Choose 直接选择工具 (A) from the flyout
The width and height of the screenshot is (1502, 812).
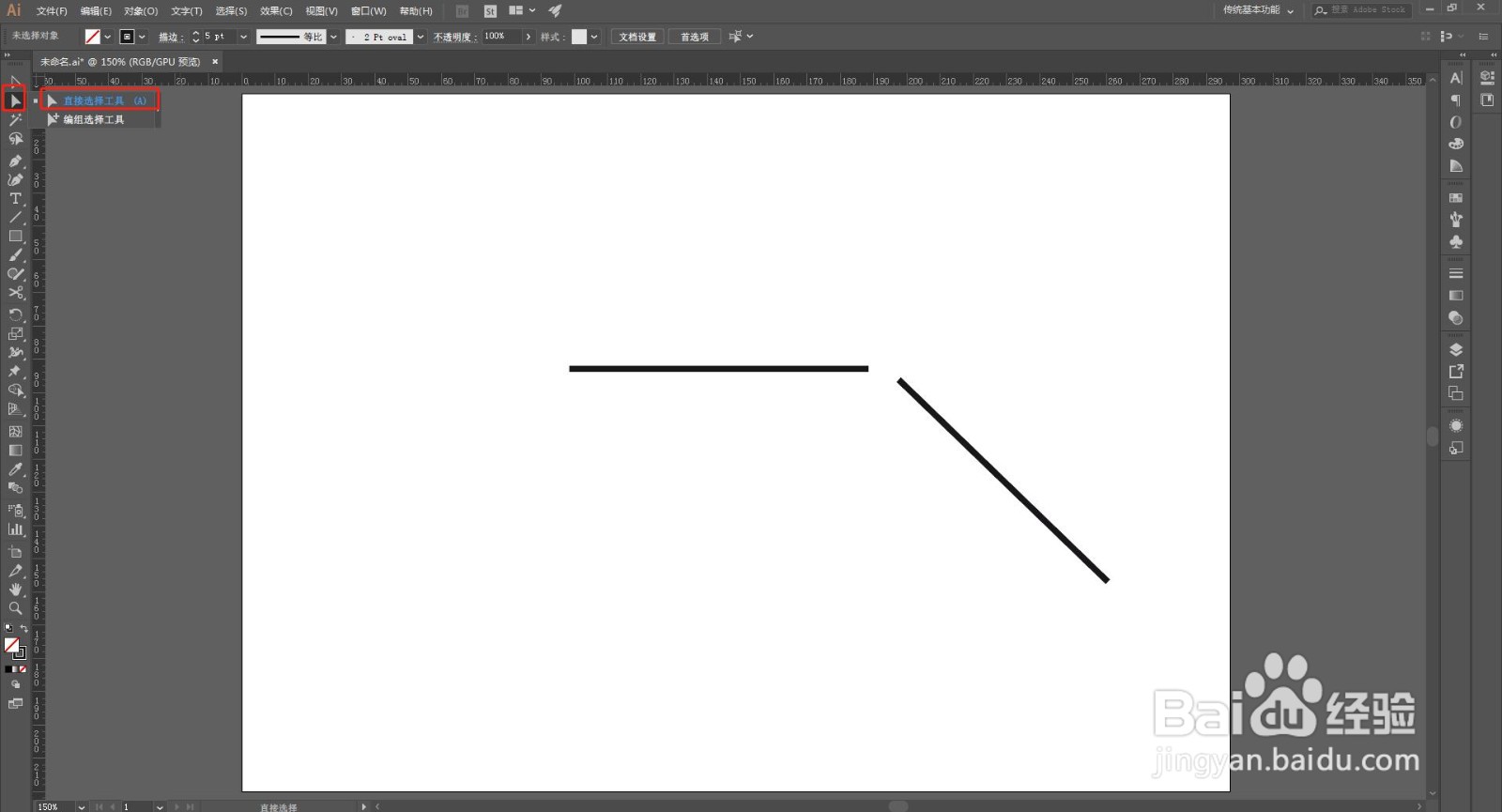click(99, 100)
